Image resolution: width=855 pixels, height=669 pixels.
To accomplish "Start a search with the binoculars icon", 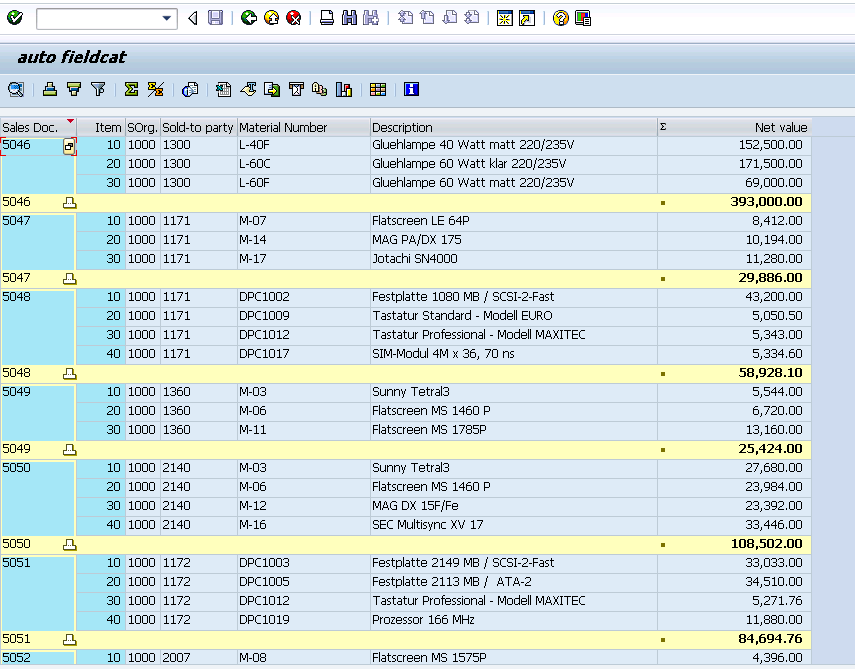I will 347,17.
